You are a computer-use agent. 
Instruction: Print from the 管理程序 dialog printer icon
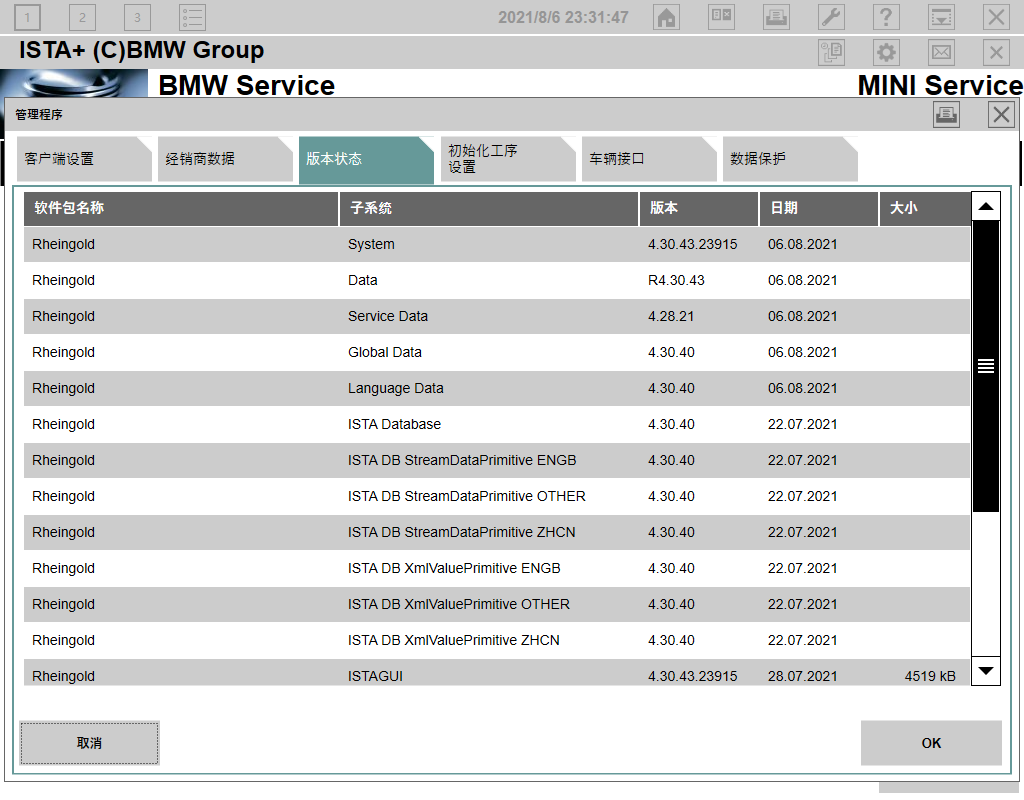coord(946,115)
